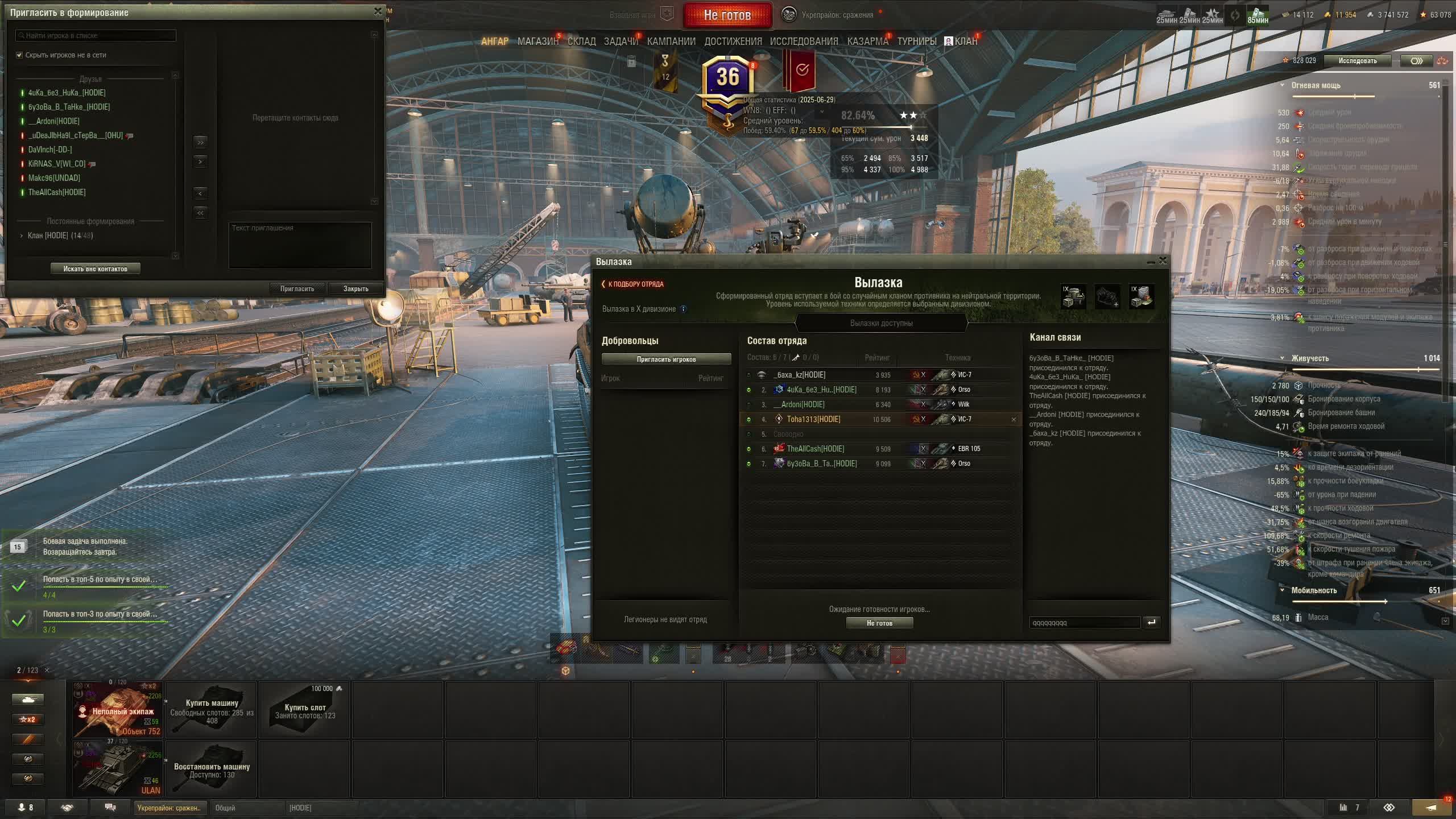The width and height of the screenshot is (1456, 819).
Task: Click the double-arrow add-all contacts button
Action: [x=200, y=142]
